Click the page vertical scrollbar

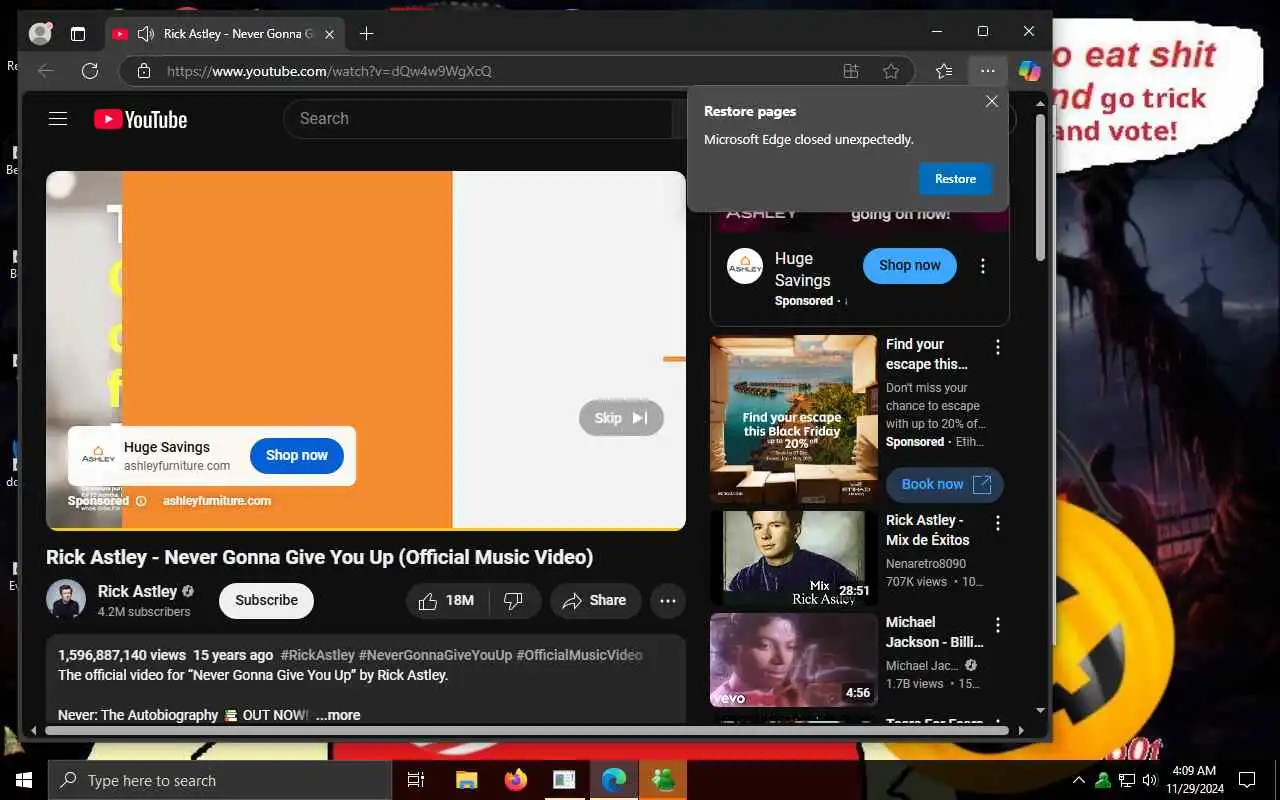pyautogui.click(x=1040, y=188)
